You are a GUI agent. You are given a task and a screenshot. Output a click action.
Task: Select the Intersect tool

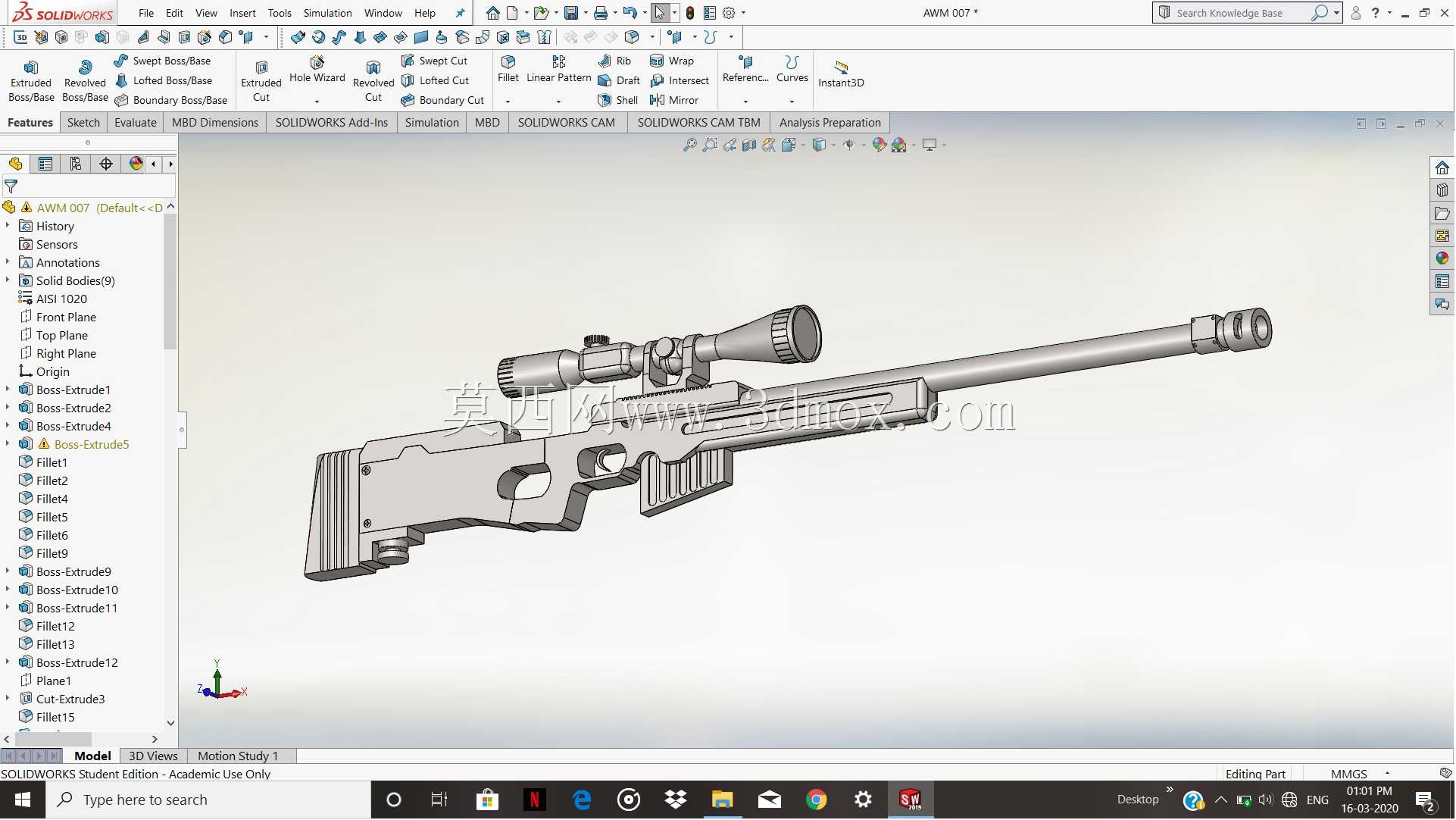[680, 80]
